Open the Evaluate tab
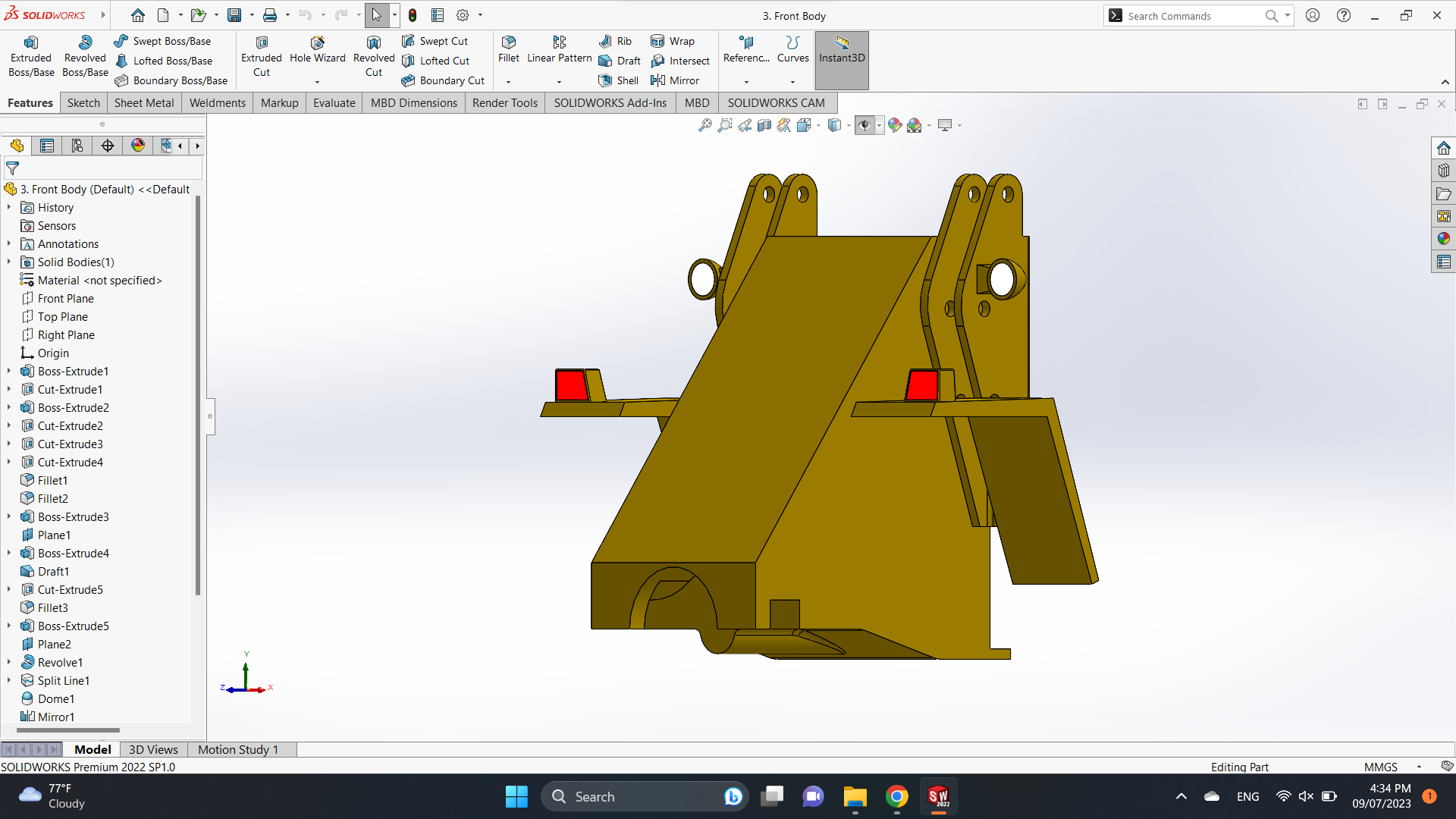1456x819 pixels. click(334, 103)
